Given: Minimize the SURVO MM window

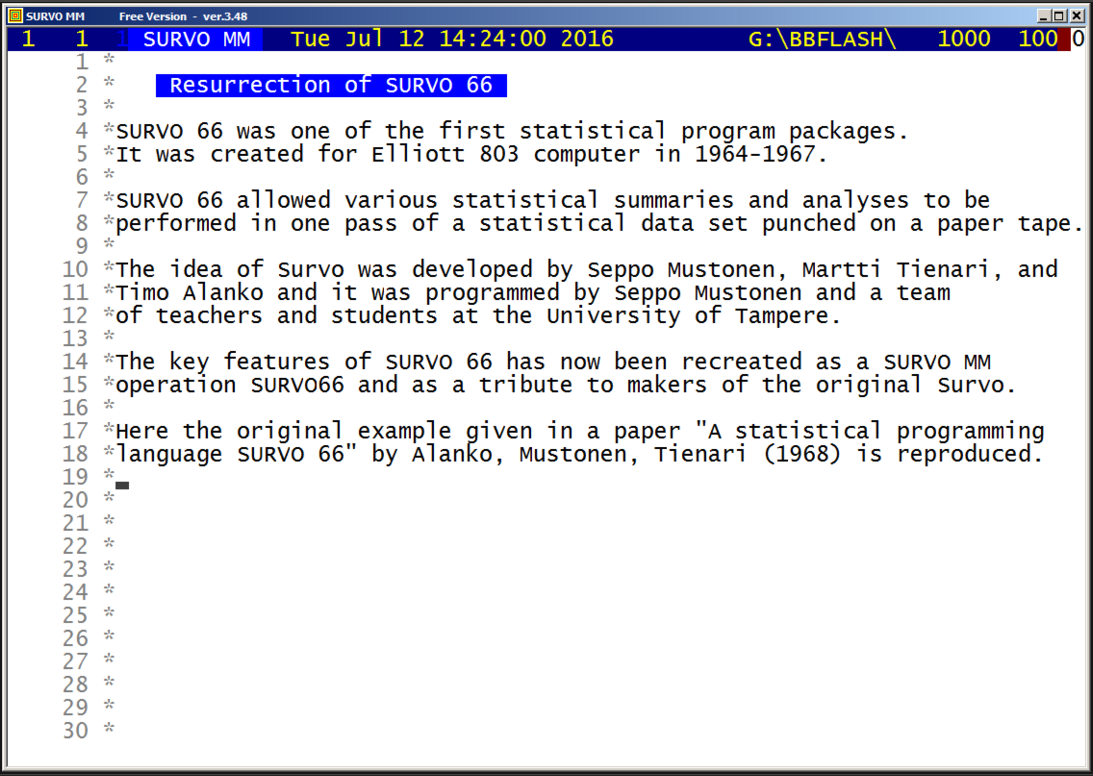Looking at the screenshot, I should point(1044,16).
